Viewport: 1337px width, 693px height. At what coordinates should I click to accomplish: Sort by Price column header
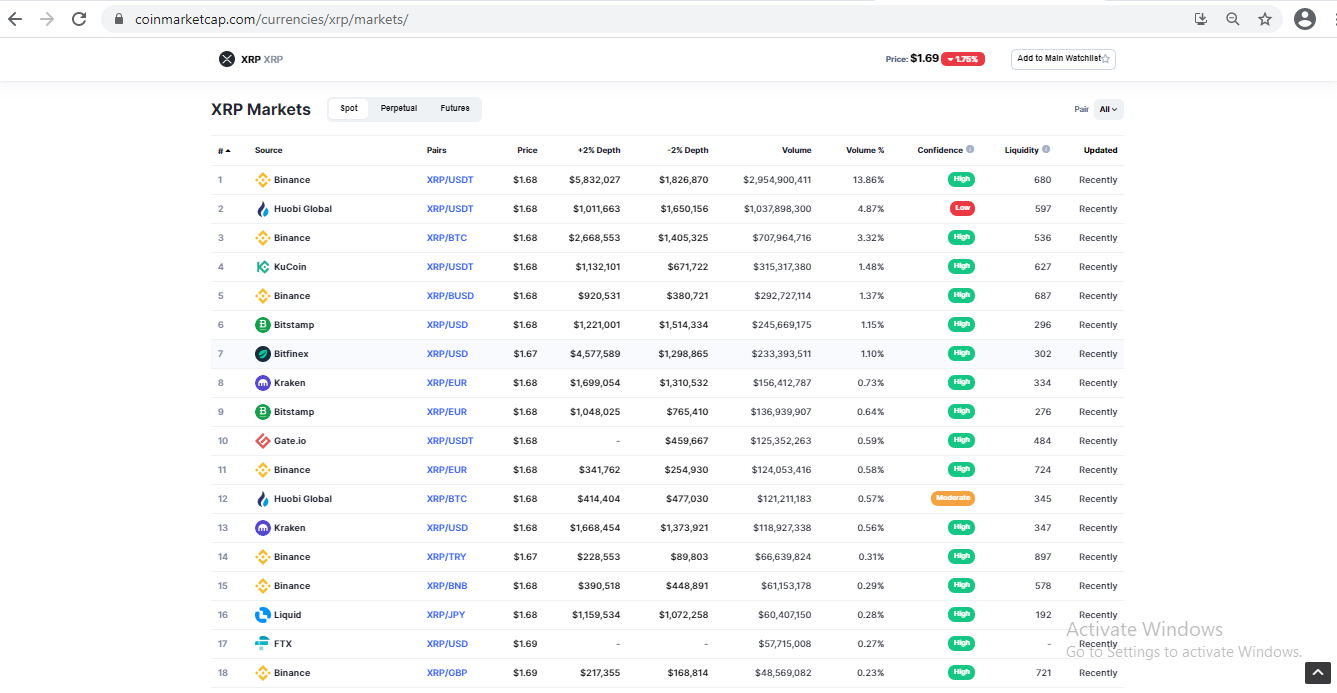point(527,151)
